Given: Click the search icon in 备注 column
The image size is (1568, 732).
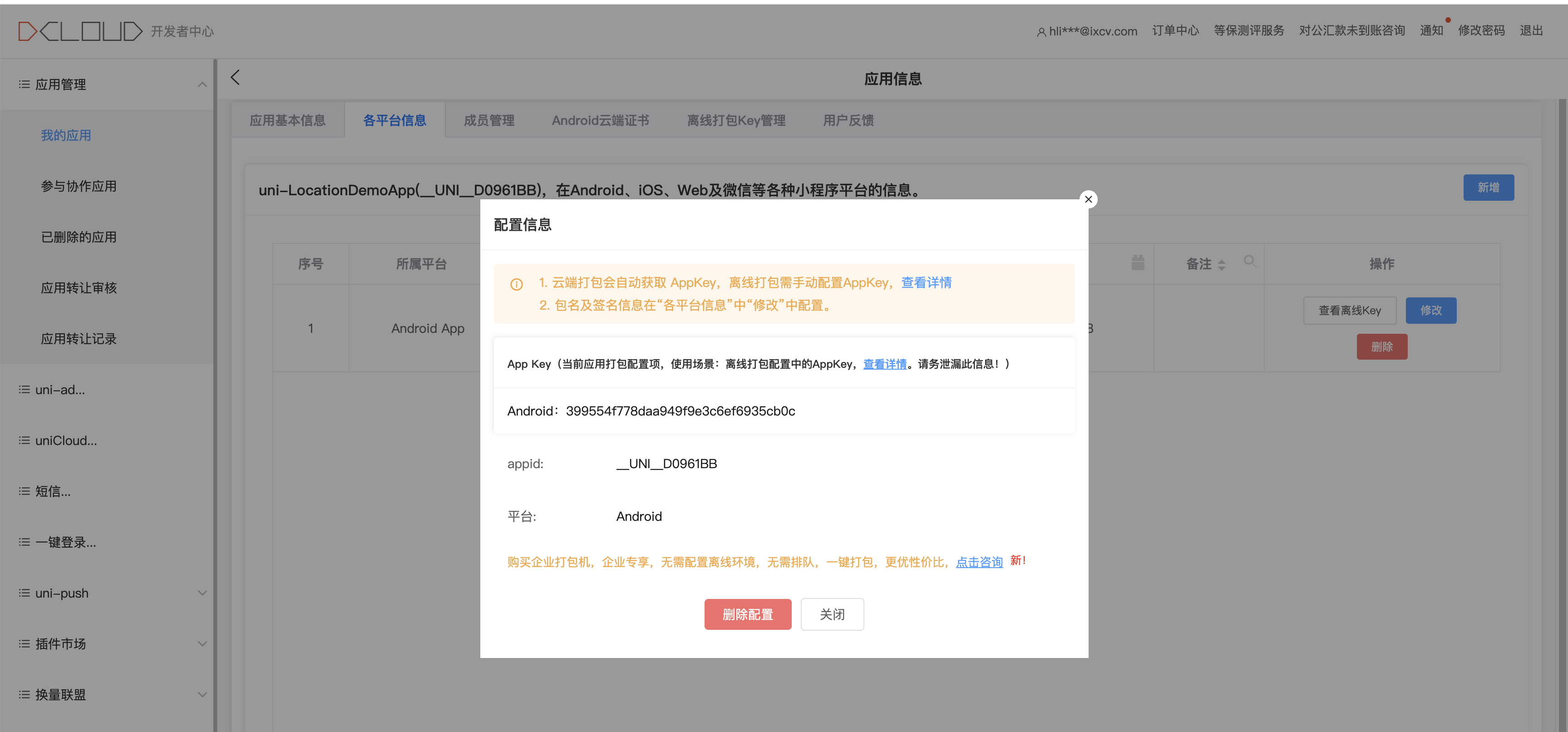Looking at the screenshot, I should click(1249, 261).
